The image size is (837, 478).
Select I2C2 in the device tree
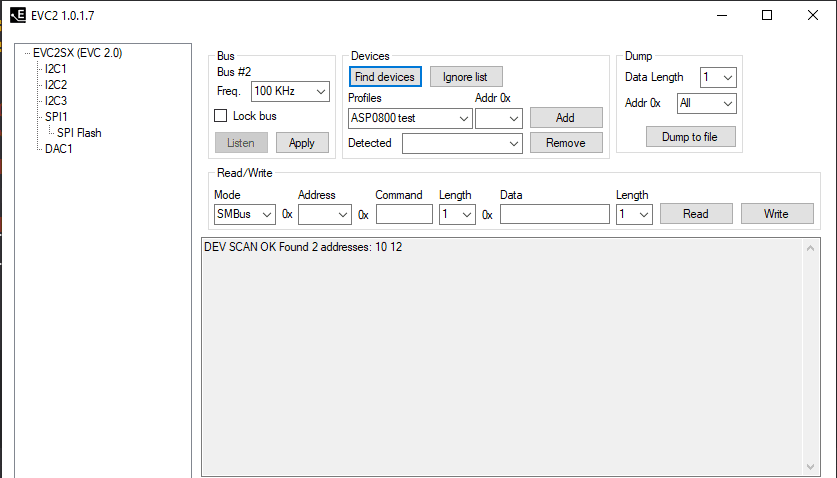click(56, 85)
